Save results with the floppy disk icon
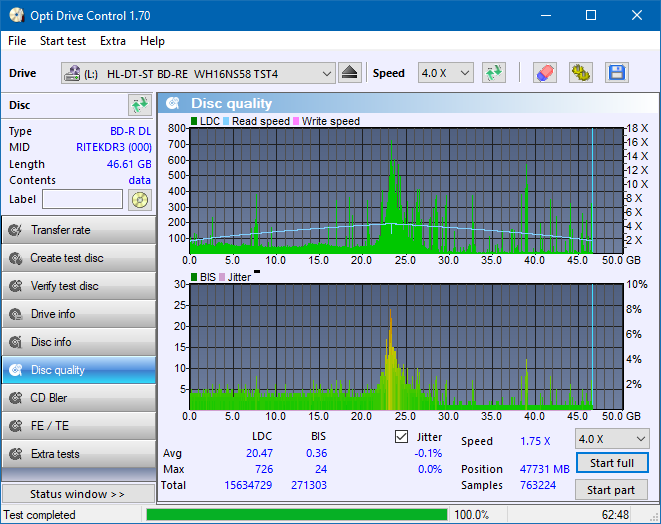Viewport: 661px width, 524px height. point(617,73)
